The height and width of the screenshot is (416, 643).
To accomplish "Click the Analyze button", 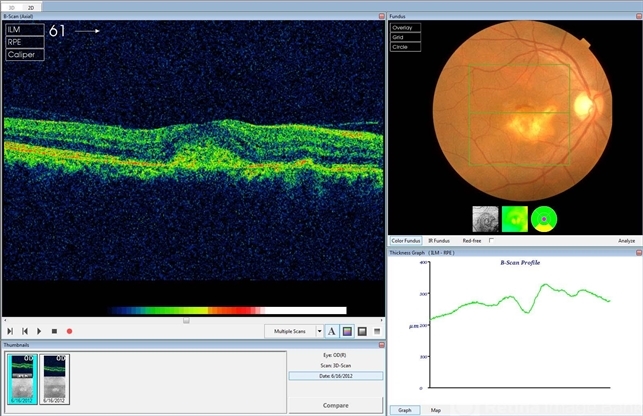I will 626,241.
